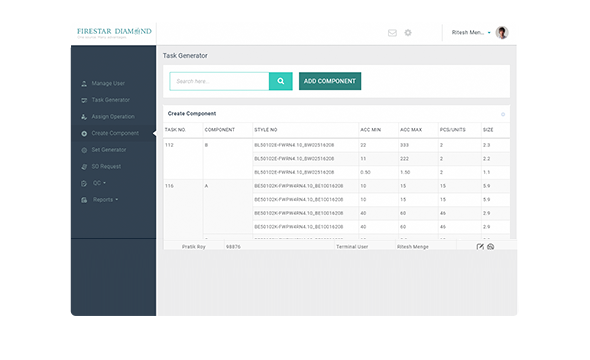590x360 pixels.
Task: Click Acc Min value 11
Action: [x=363, y=159]
